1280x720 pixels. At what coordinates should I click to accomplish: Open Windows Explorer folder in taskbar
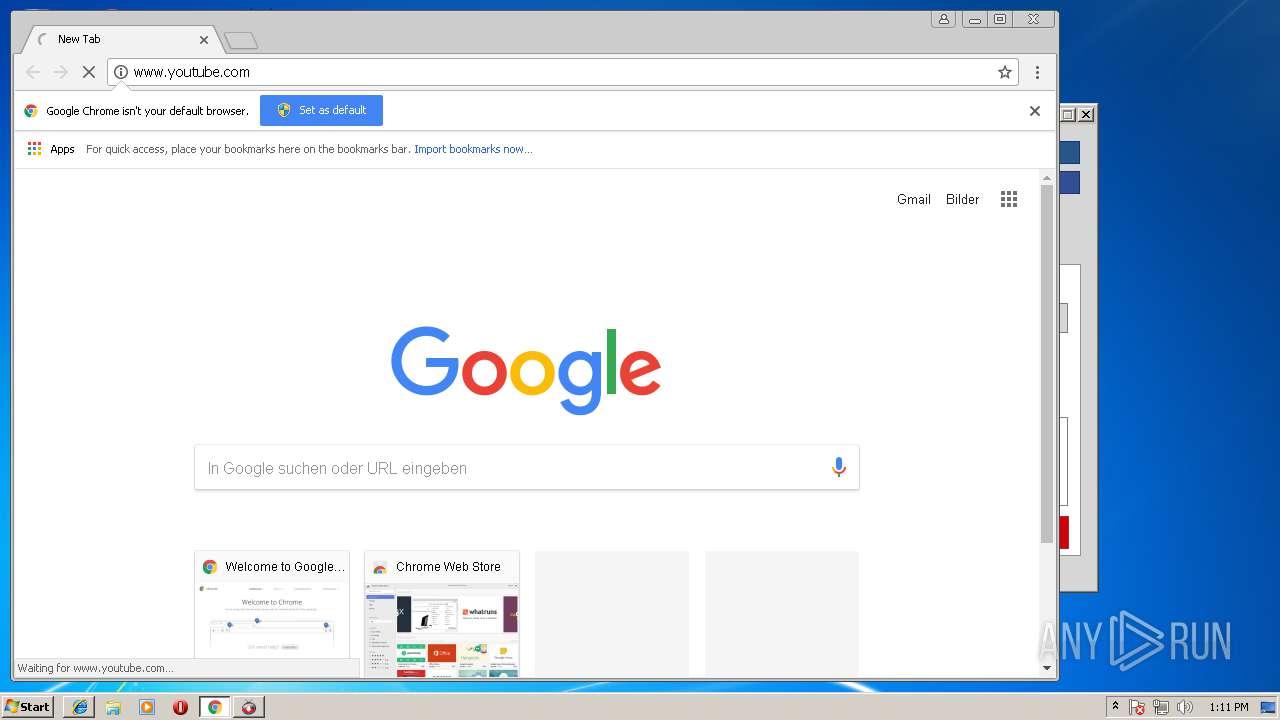[113, 707]
